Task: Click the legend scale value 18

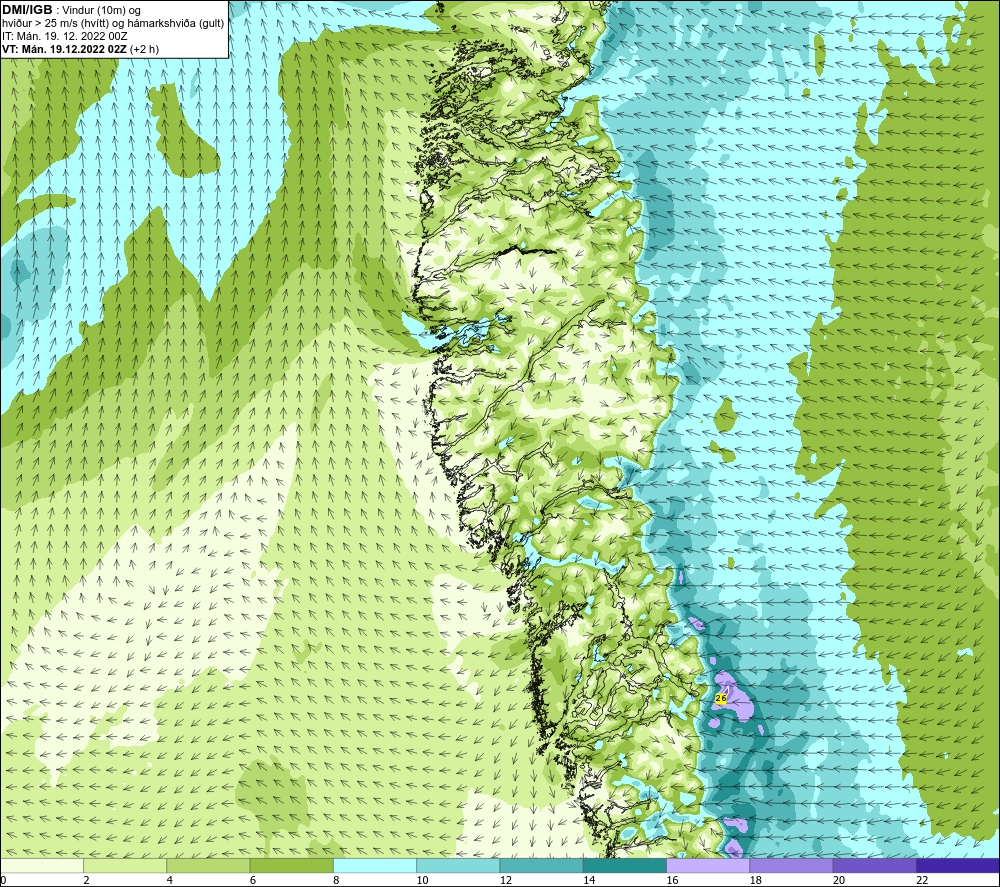Action: (x=756, y=880)
